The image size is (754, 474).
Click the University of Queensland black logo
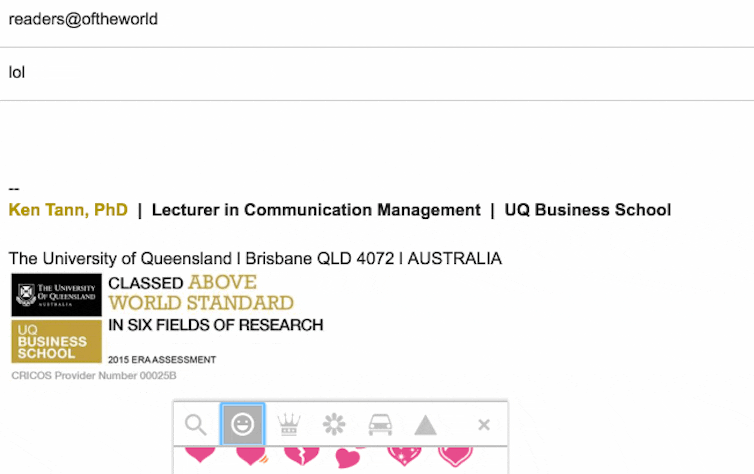57,295
